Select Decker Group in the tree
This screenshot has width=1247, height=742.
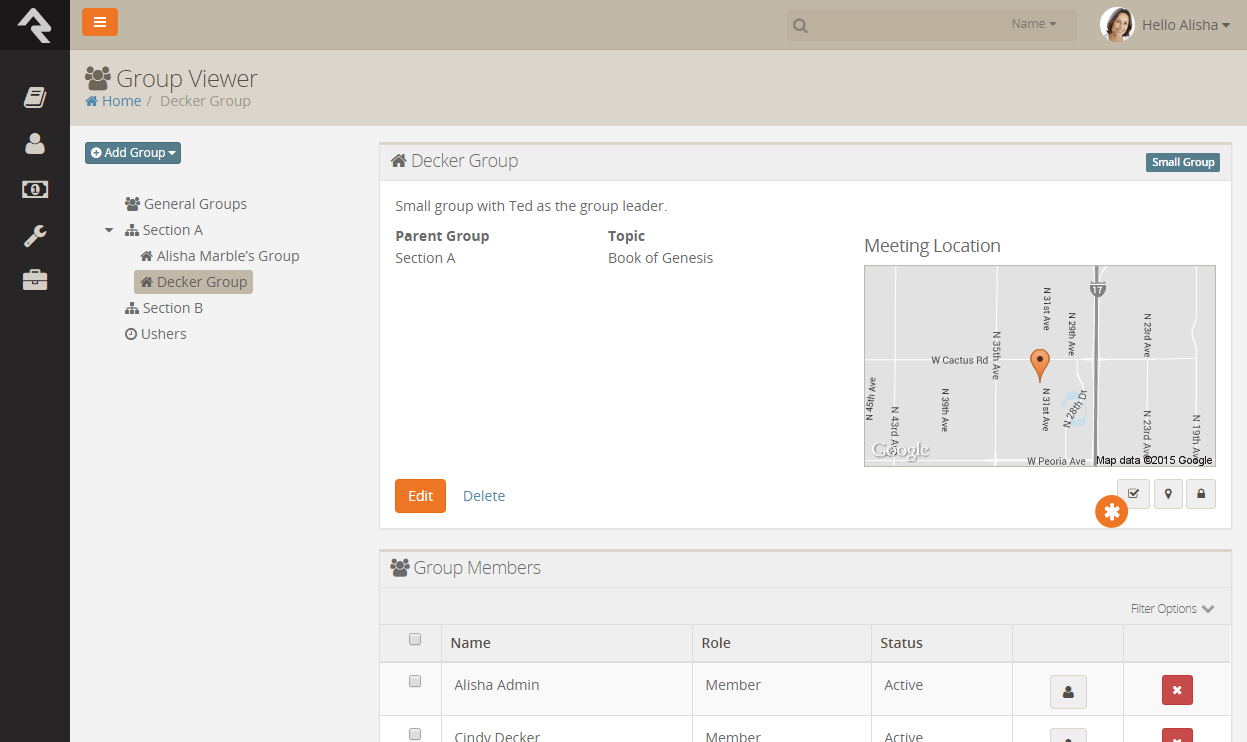coord(194,282)
